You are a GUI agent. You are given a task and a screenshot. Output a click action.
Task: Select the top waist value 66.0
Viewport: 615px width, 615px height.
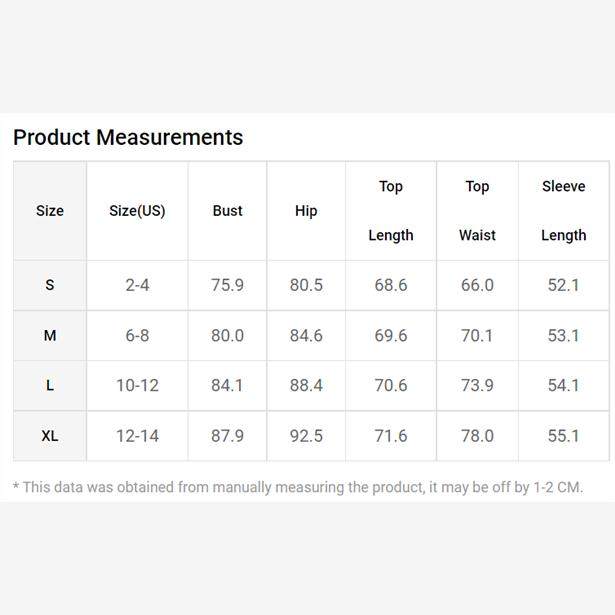477,285
